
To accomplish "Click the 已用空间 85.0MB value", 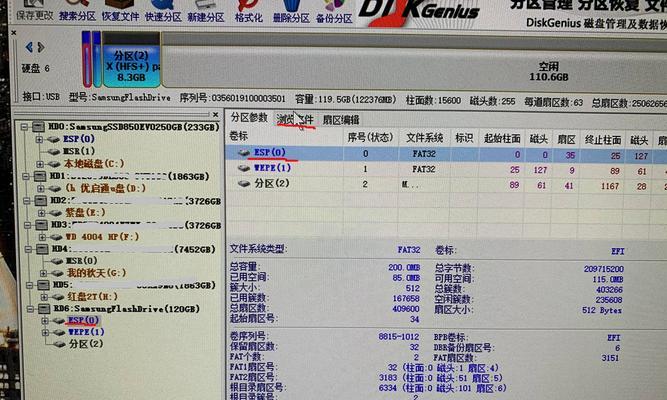I will (x=406, y=277).
